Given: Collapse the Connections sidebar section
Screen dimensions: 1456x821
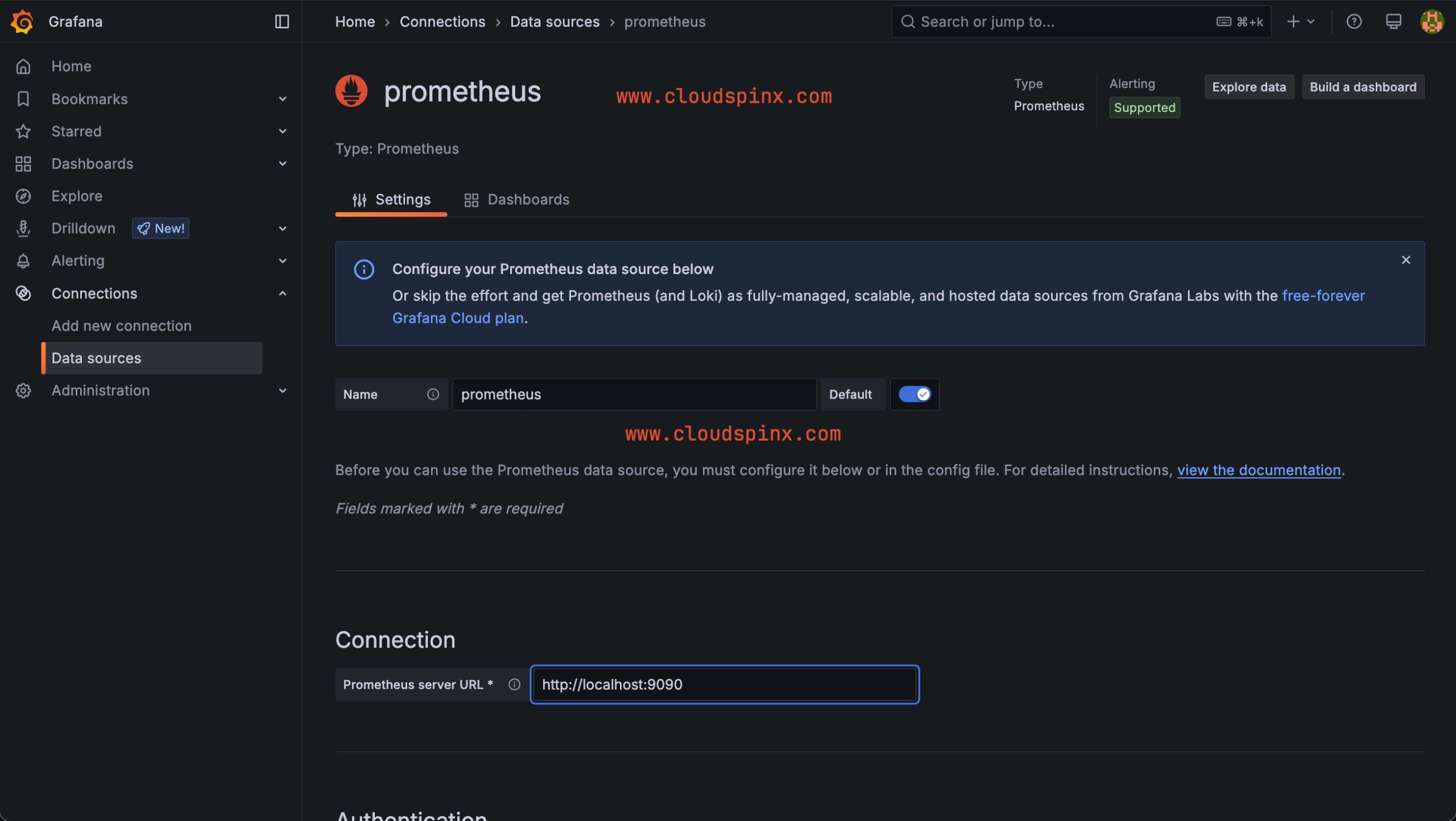Looking at the screenshot, I should (283, 293).
